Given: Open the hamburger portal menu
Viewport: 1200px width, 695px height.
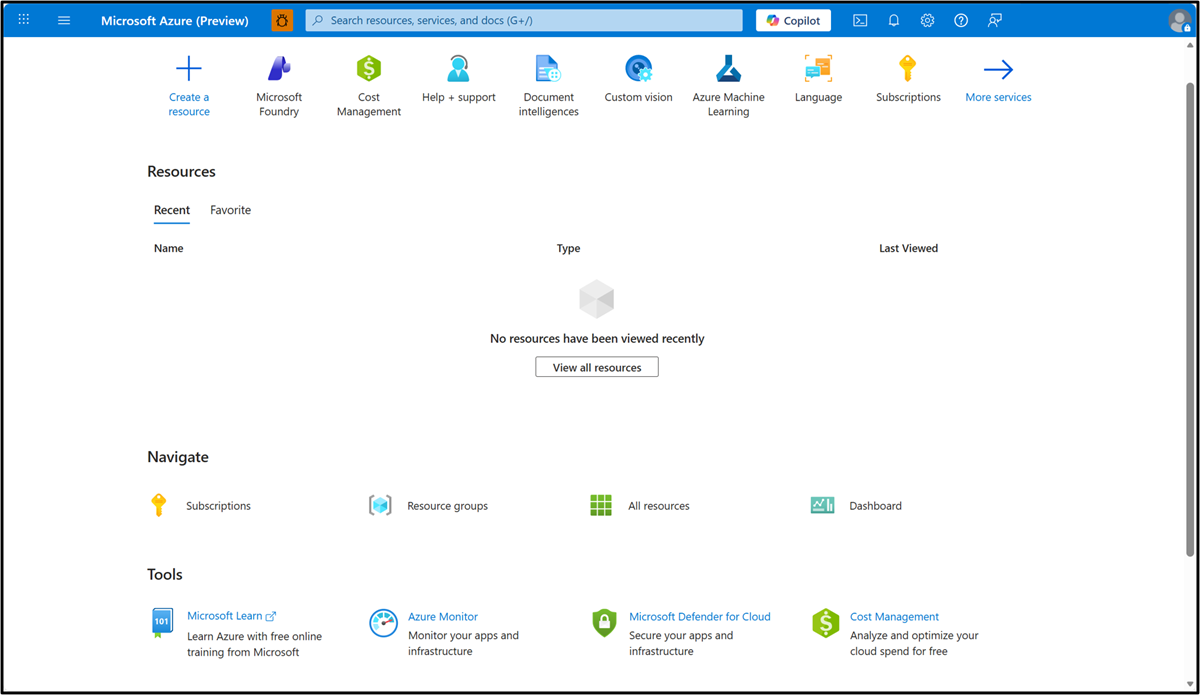Looking at the screenshot, I should click(64, 20).
